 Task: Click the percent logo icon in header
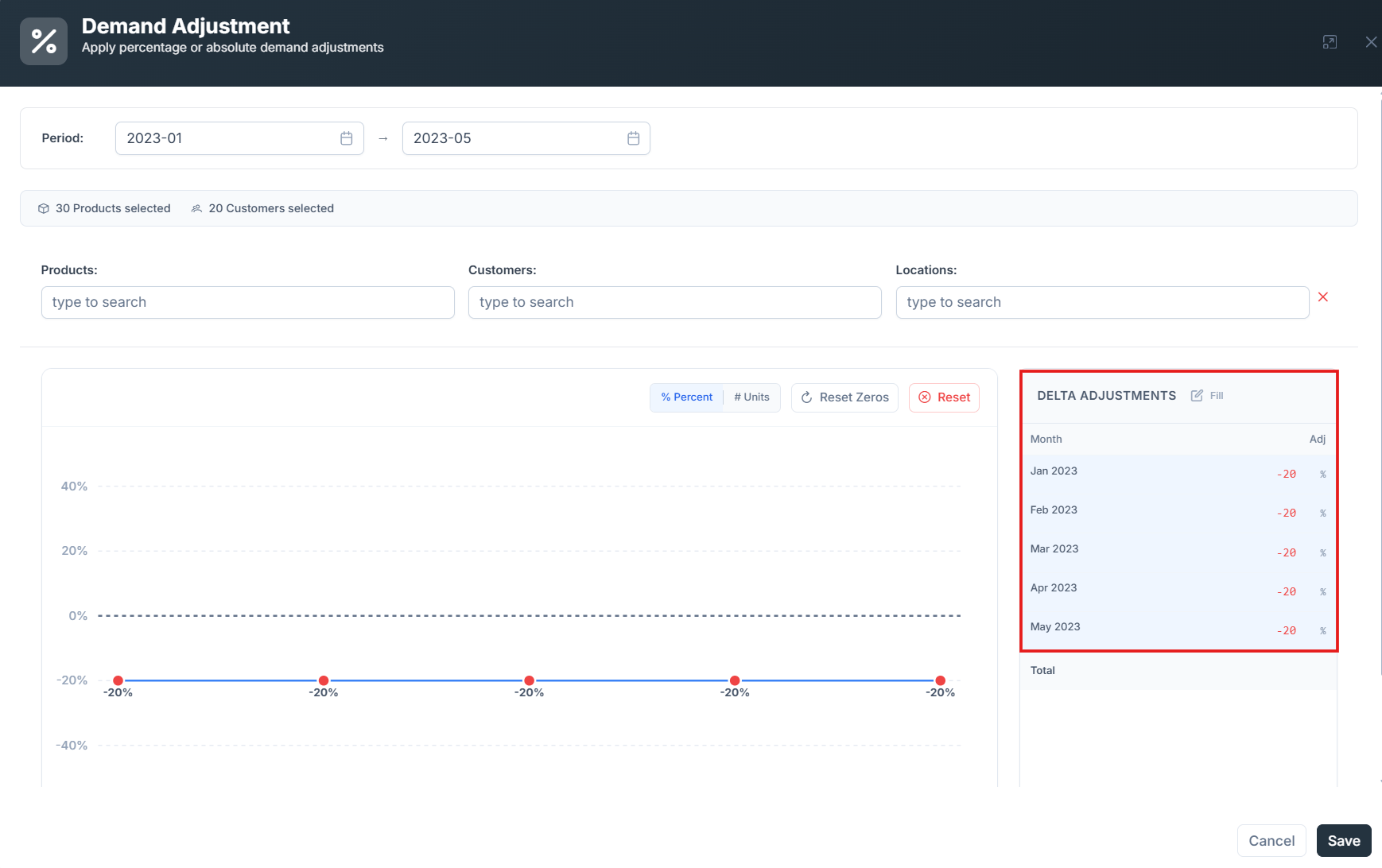click(44, 41)
